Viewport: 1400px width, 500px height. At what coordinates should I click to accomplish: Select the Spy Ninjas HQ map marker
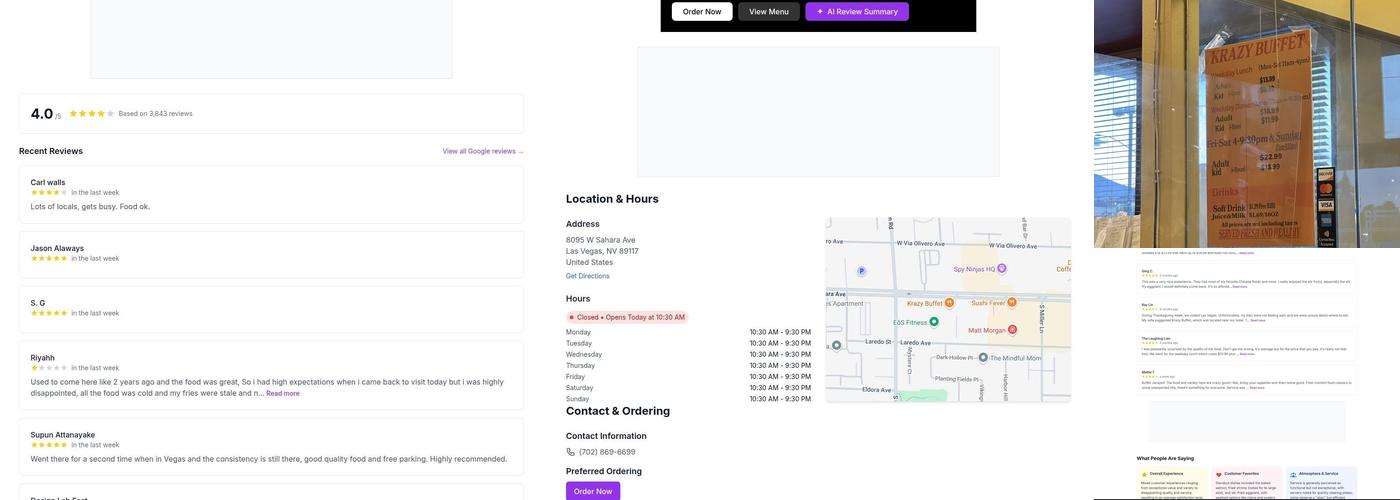1001,268
